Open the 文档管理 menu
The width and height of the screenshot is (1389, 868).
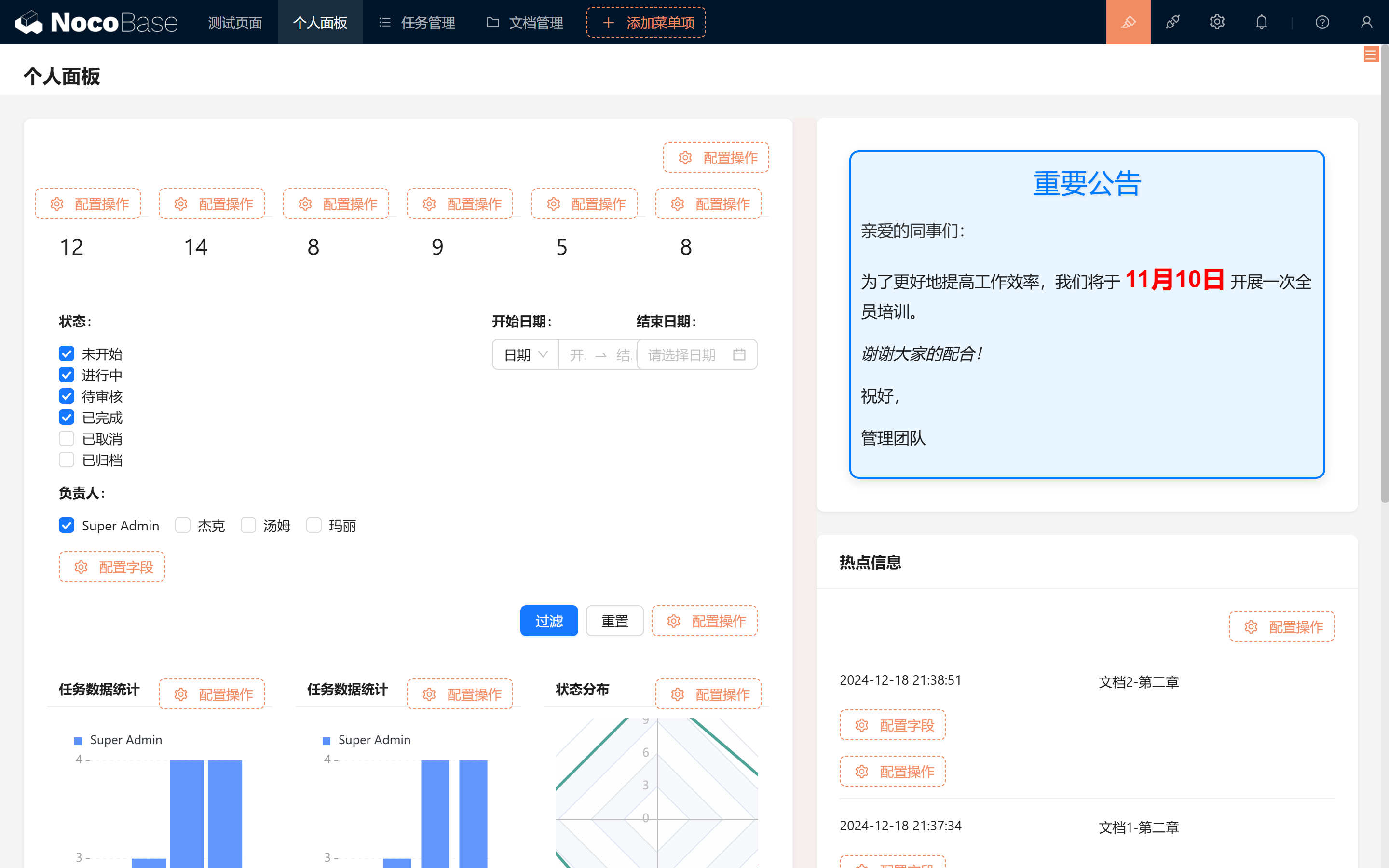coord(525,22)
